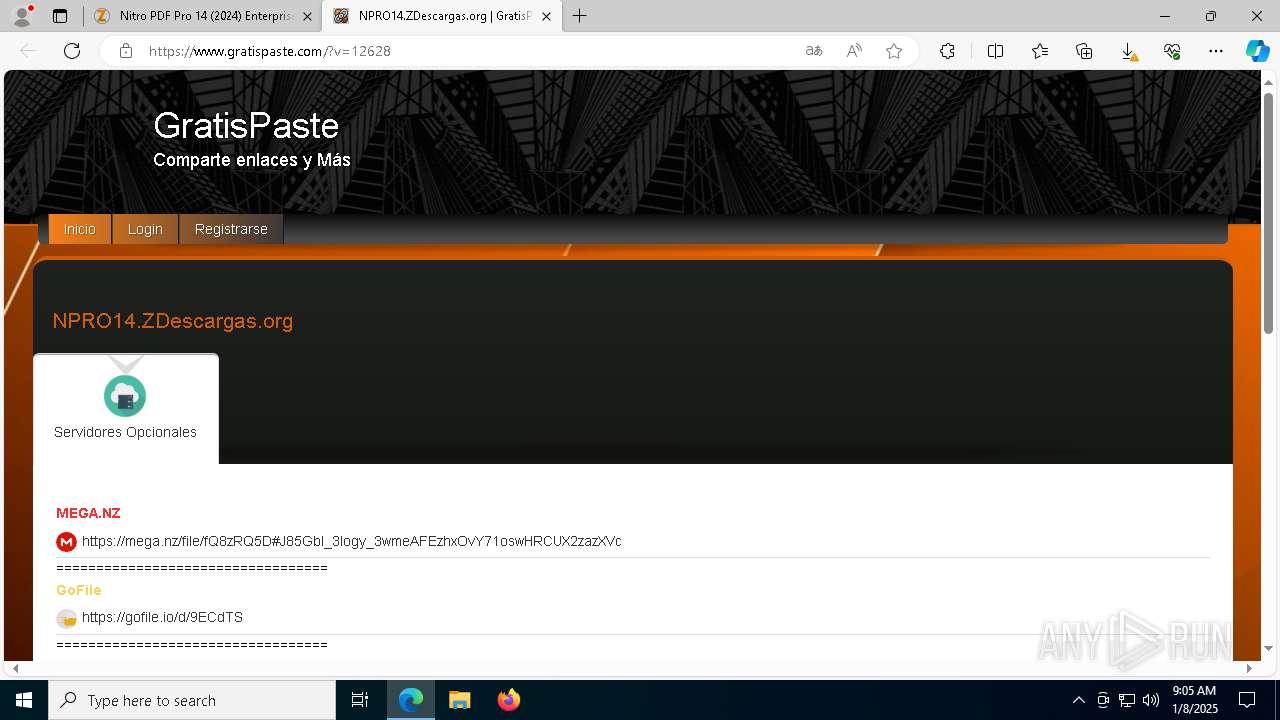Open the Extensions puzzle icon

coord(947,51)
